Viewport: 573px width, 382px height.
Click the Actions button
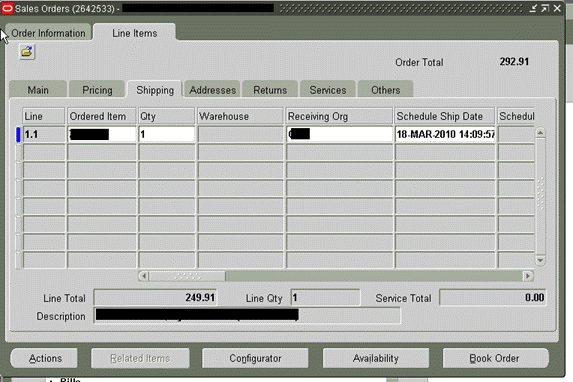click(44, 358)
